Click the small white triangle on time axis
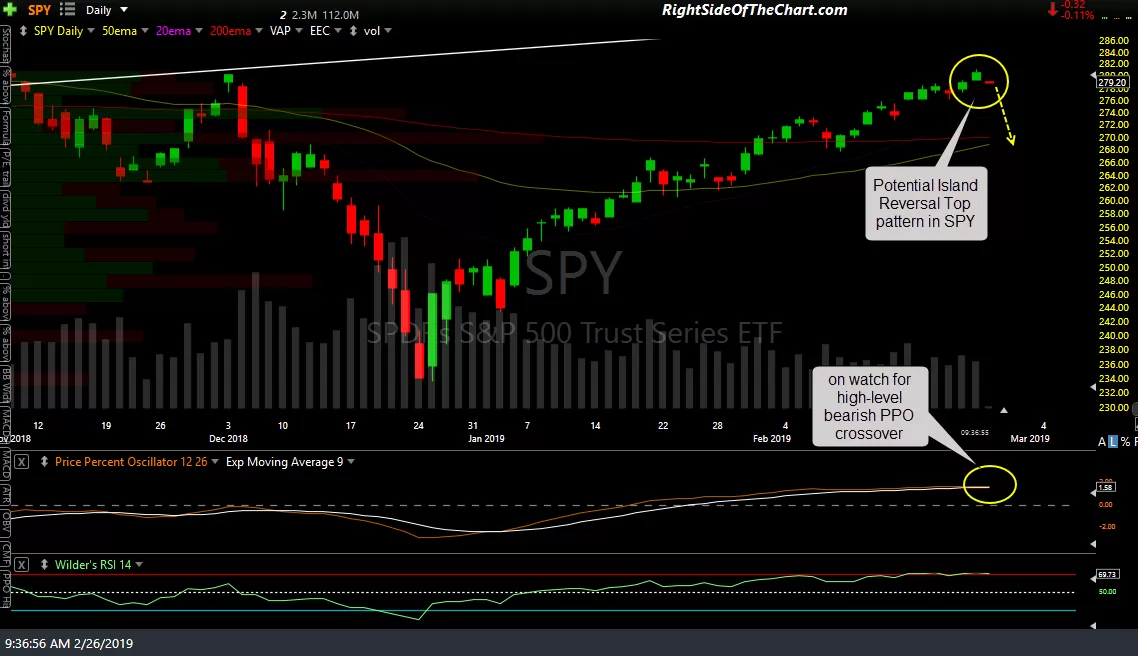The width and height of the screenshot is (1138, 656). click(1004, 411)
